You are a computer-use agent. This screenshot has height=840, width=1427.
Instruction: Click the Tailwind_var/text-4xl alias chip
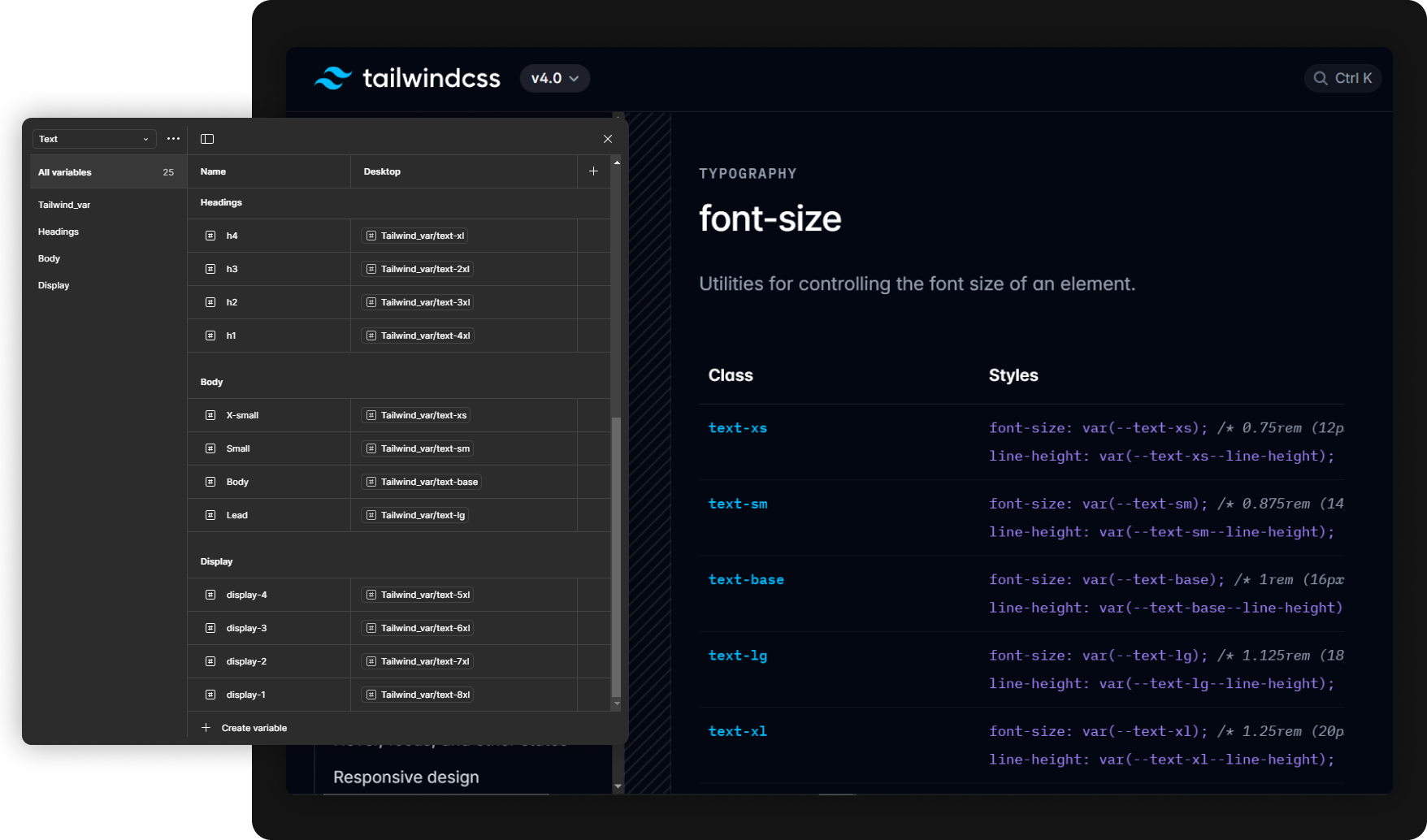[x=418, y=336]
